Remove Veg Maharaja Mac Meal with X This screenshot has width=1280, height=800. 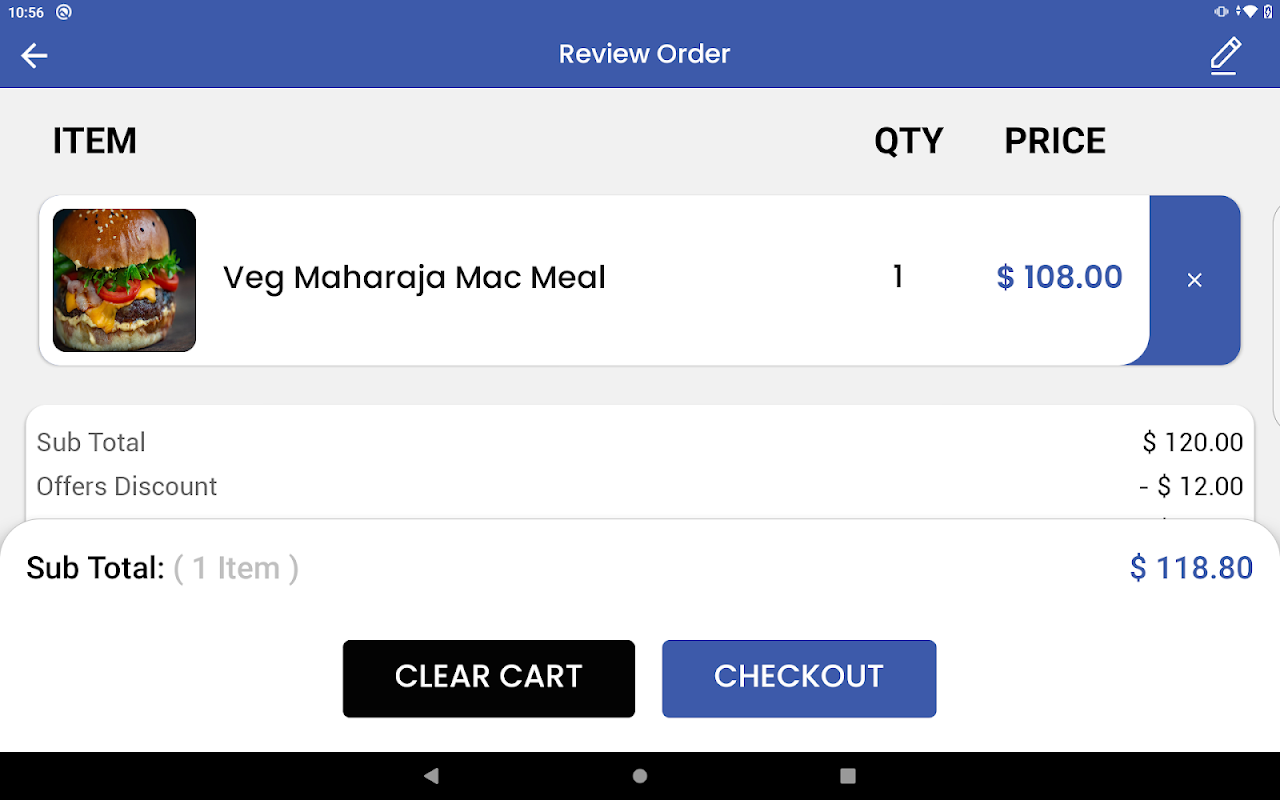pos(1194,280)
